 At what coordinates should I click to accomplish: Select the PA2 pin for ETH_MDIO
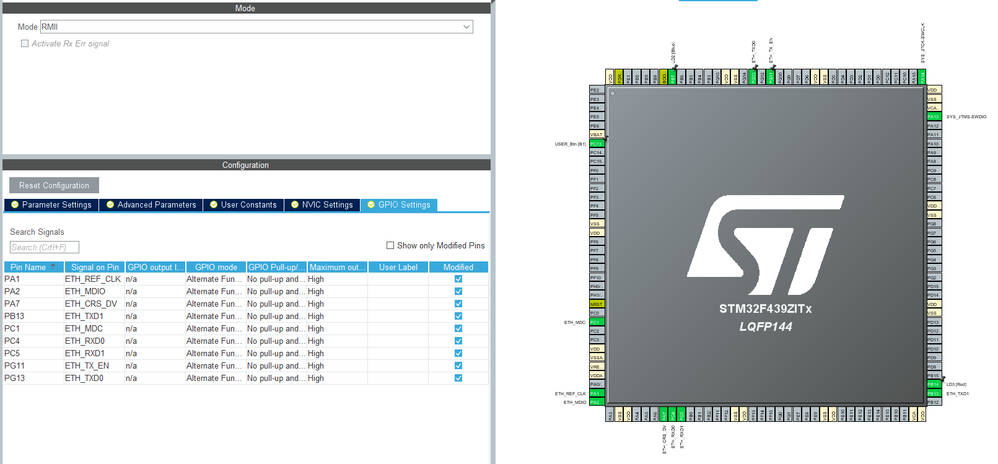597,402
